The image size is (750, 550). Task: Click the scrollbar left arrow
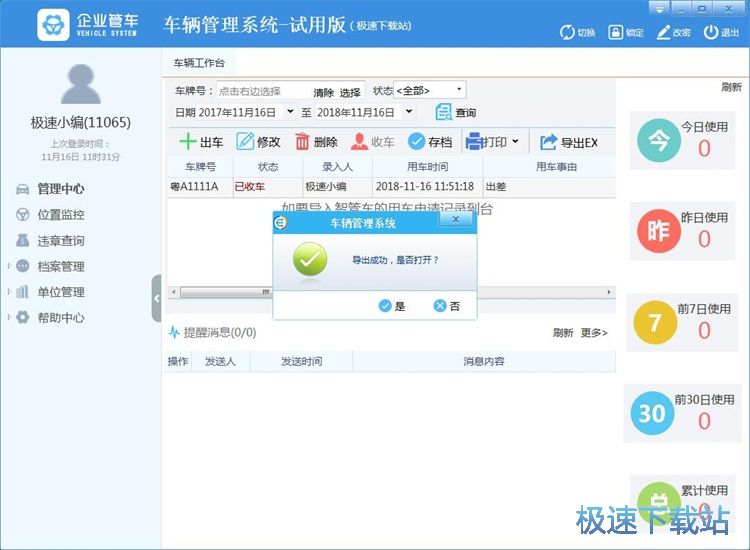click(173, 292)
